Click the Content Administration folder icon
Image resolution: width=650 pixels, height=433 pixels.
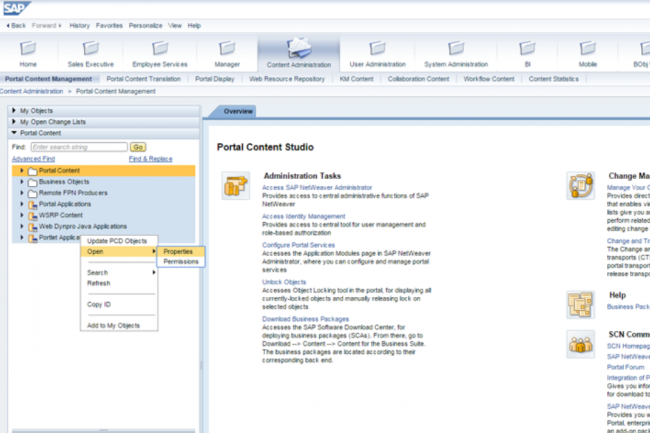300,48
